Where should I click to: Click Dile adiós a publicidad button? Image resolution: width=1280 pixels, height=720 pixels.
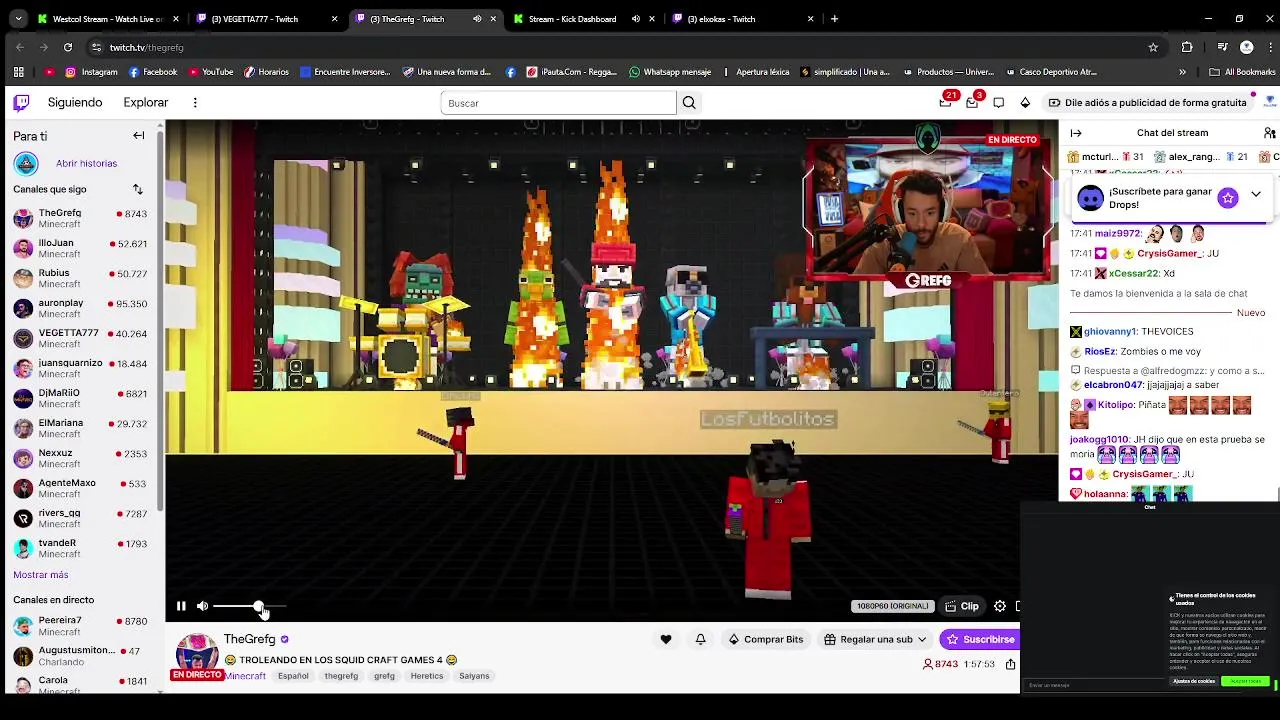pyautogui.click(x=1147, y=102)
